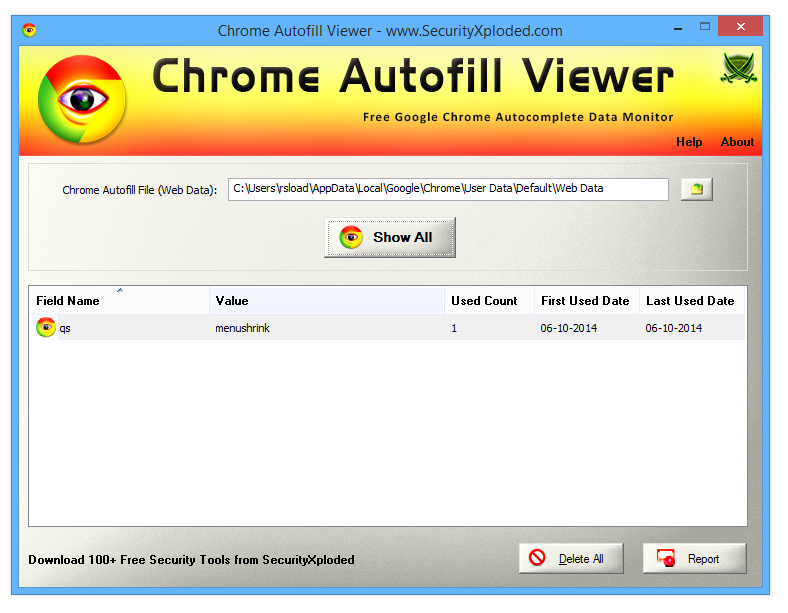Screen dimensions: 788x613
Task: Open the About link
Action: pyautogui.click(x=737, y=142)
